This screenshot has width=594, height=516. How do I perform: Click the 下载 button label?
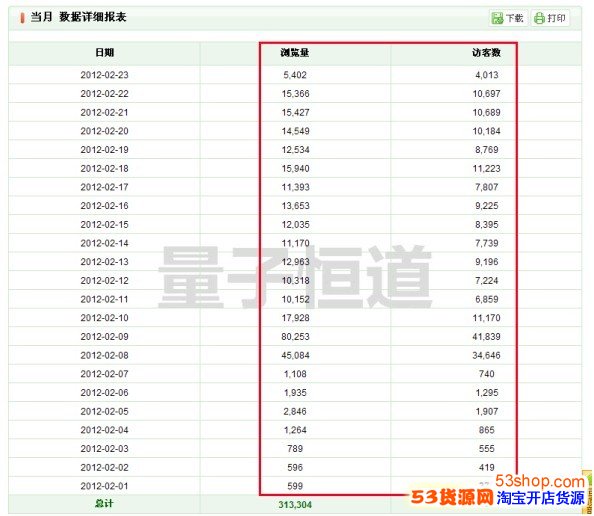coord(514,18)
